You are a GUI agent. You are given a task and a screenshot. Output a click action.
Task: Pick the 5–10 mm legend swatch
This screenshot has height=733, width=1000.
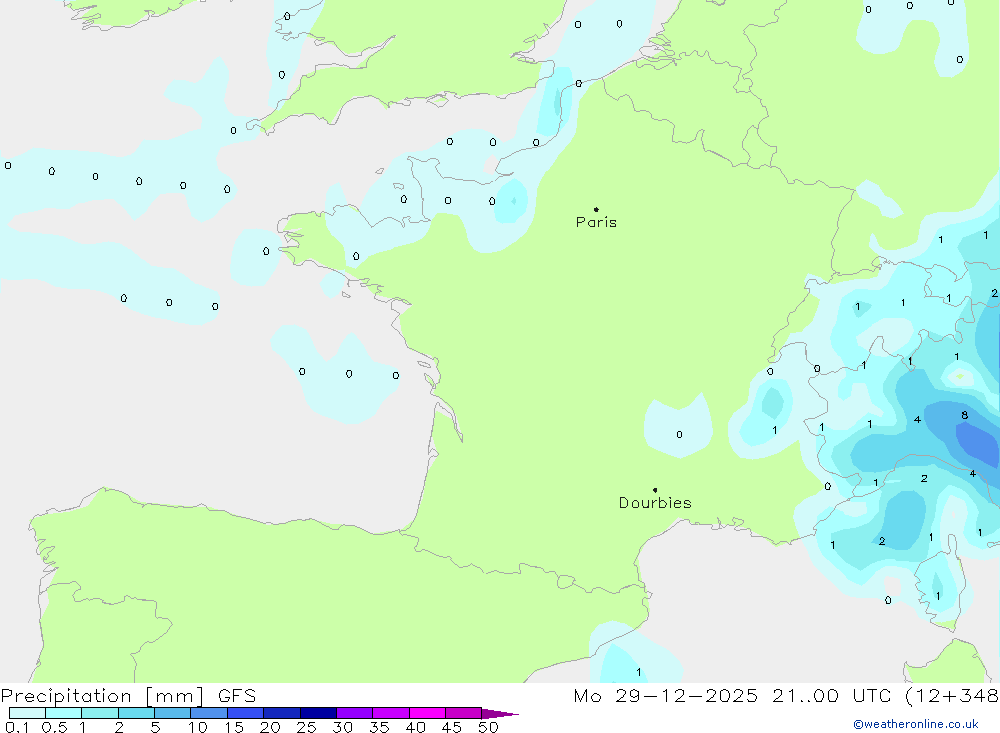pyautogui.click(x=172, y=713)
